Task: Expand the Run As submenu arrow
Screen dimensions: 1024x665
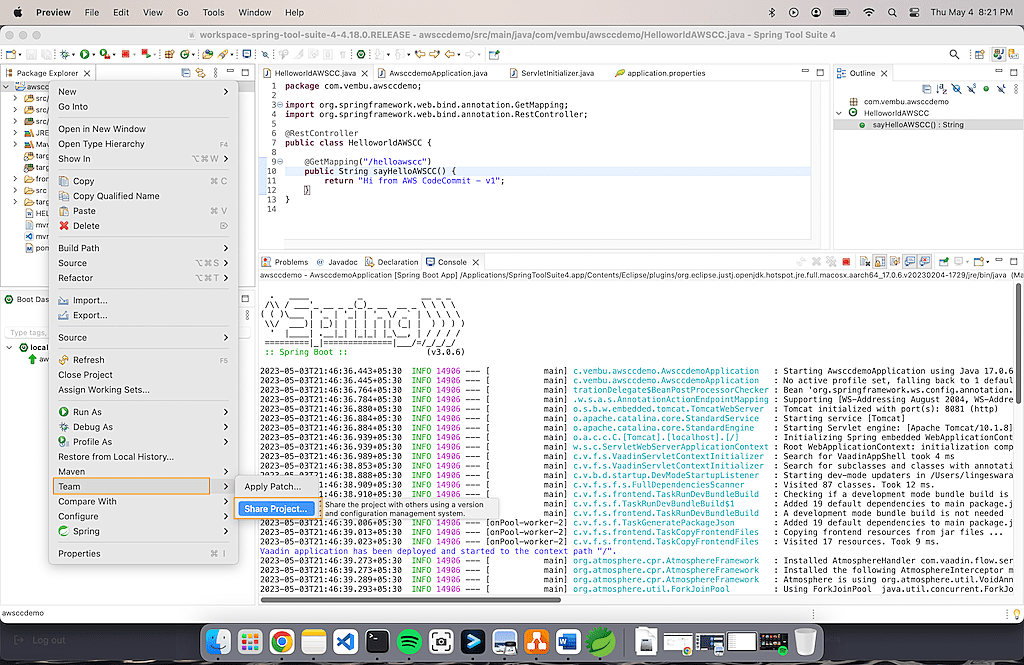Action: point(226,412)
